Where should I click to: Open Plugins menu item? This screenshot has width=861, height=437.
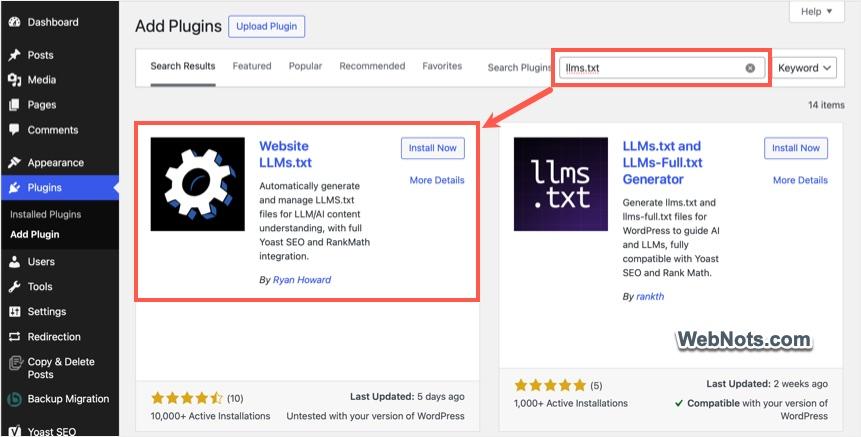pos(59,188)
